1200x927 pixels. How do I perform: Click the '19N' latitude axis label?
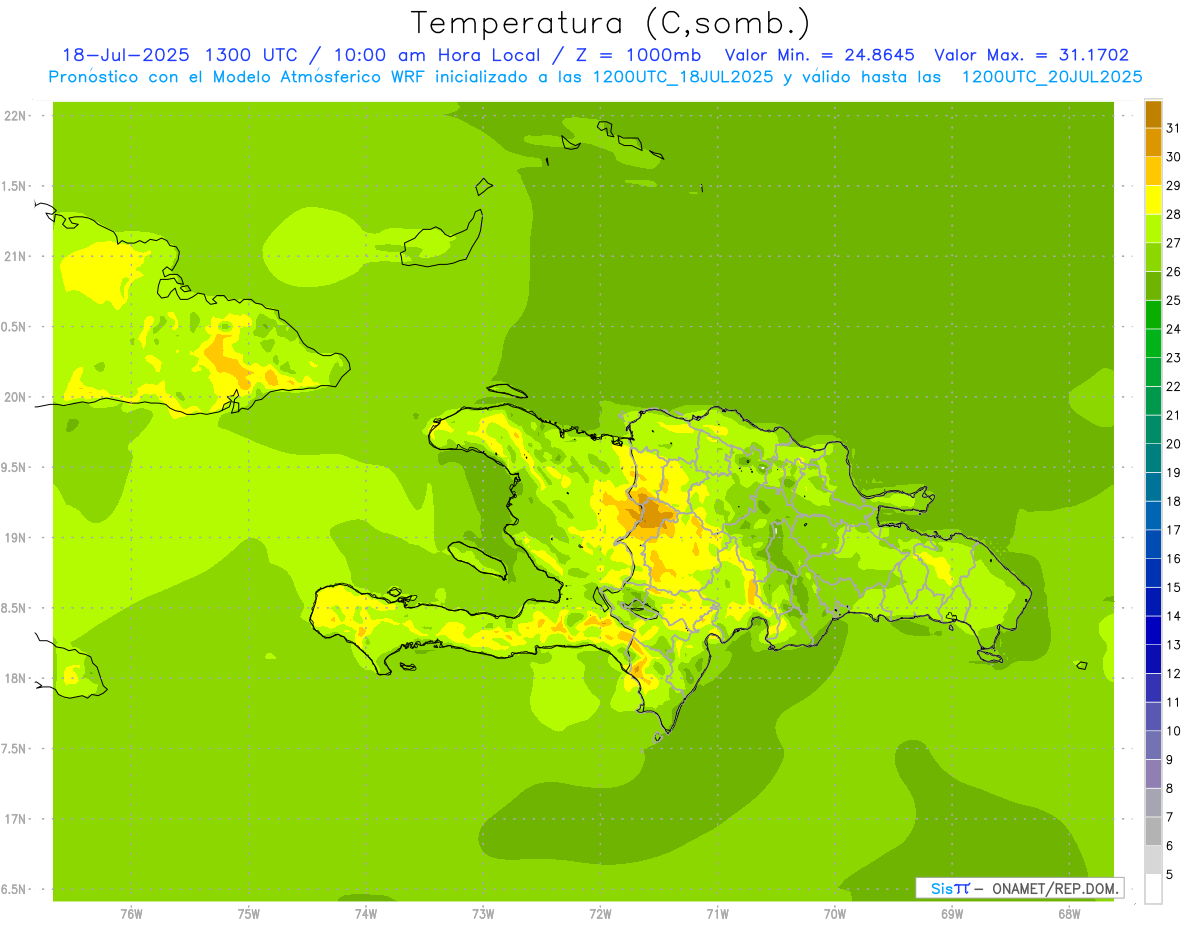(16, 537)
